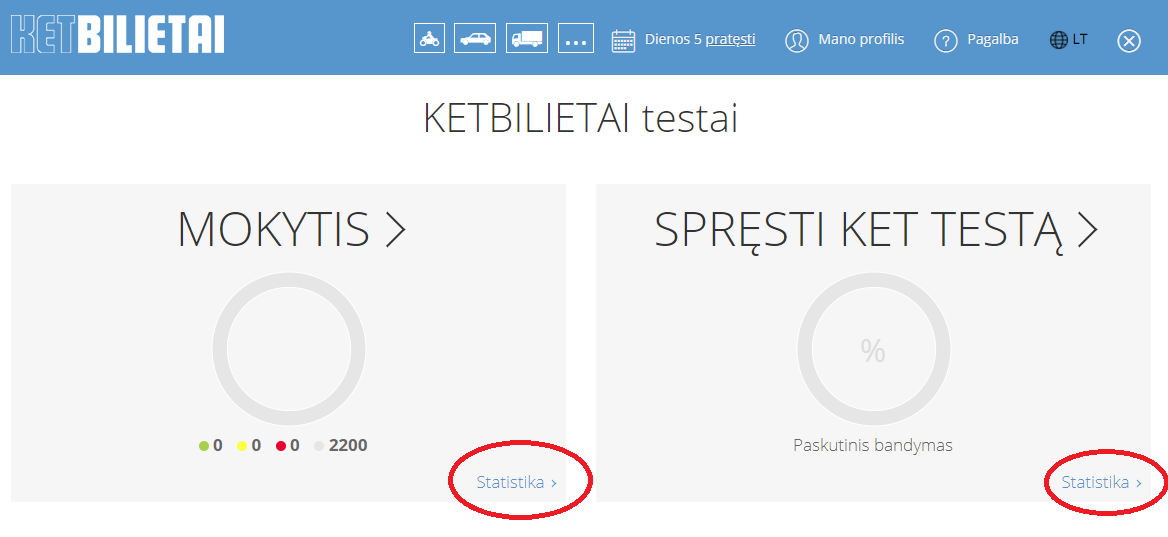The image size is (1168, 537).
Task: Open the MOKYTIS section
Action: [291, 230]
